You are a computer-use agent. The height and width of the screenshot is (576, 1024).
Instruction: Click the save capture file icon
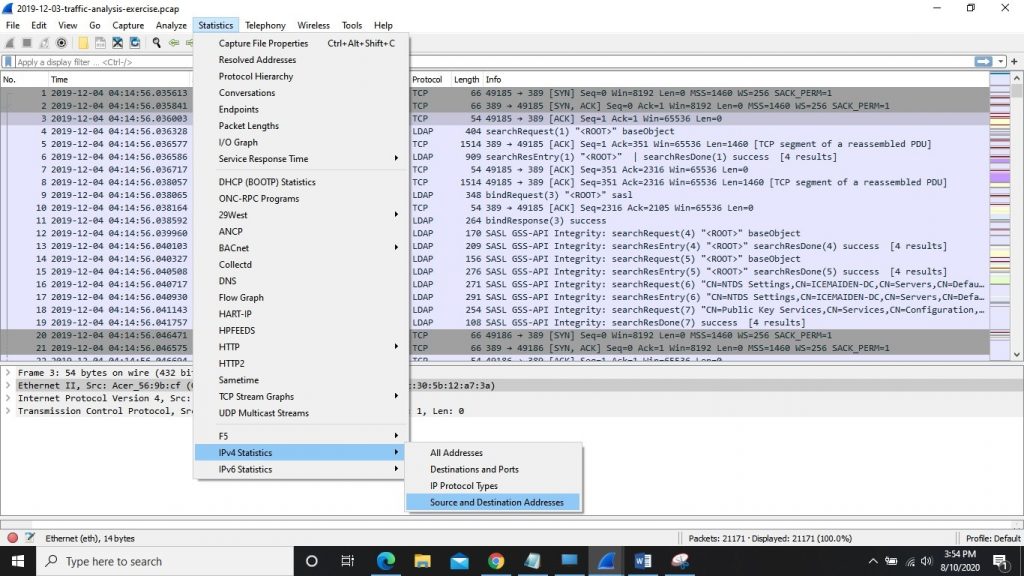coord(100,43)
